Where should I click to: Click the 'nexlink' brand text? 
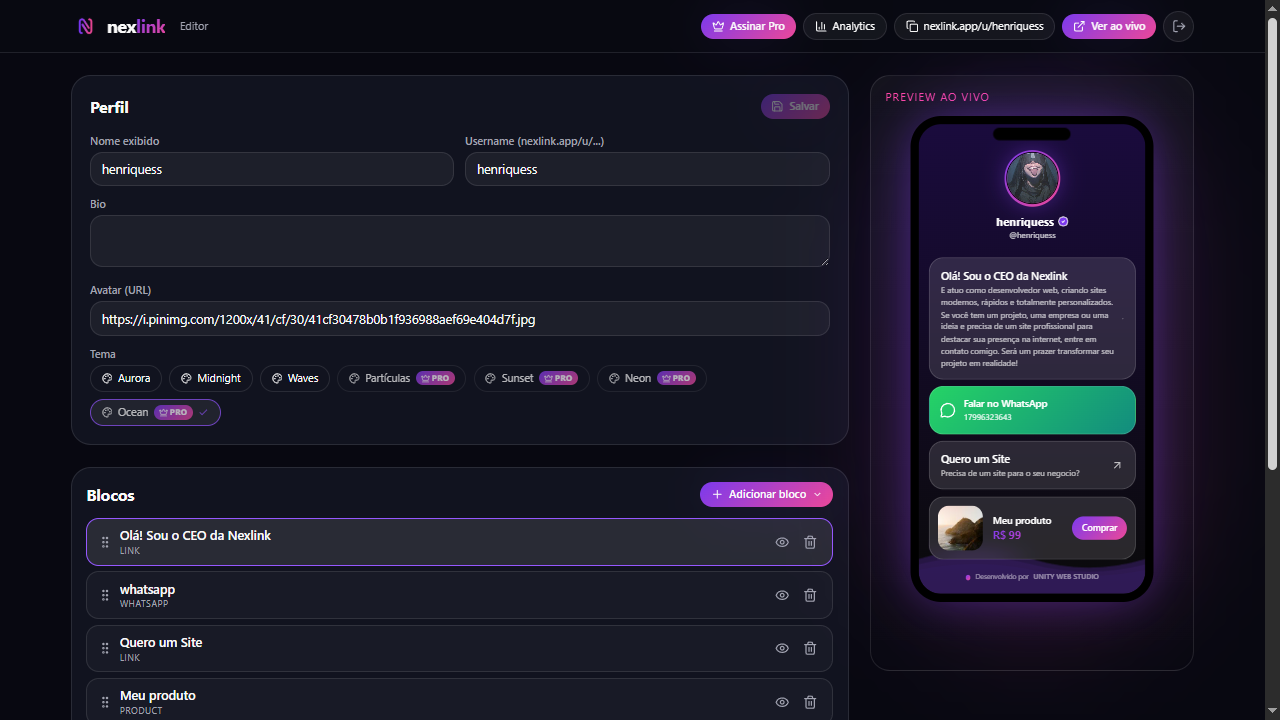(x=136, y=27)
